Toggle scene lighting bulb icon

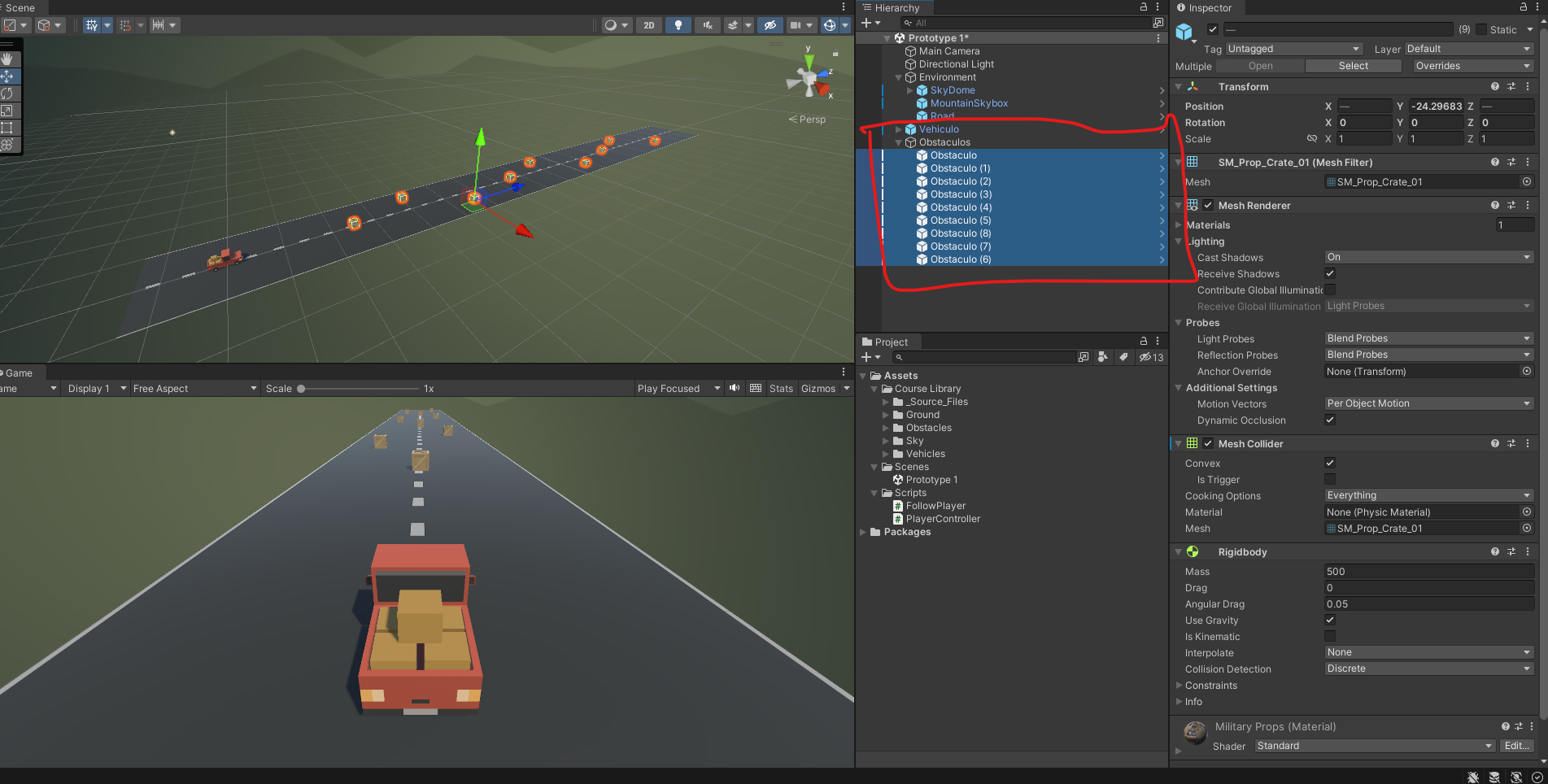click(678, 25)
